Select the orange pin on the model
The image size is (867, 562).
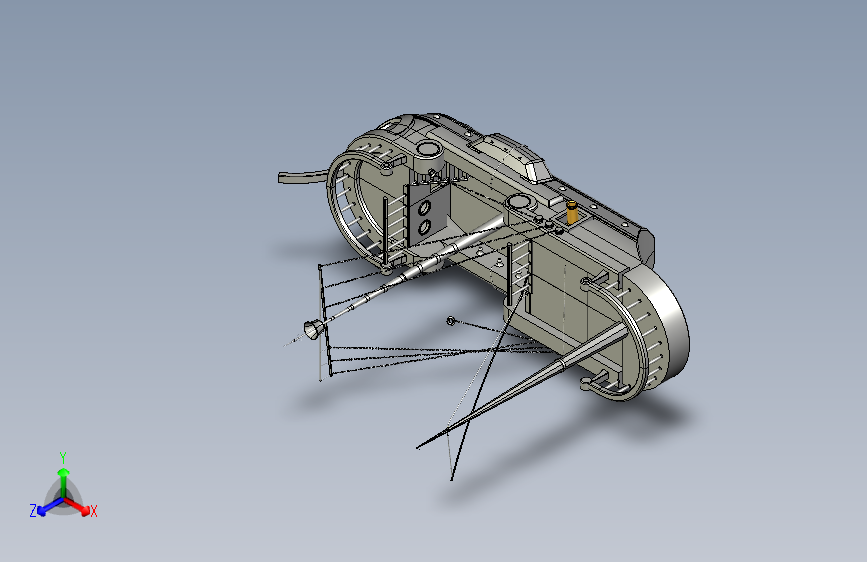coord(572,212)
